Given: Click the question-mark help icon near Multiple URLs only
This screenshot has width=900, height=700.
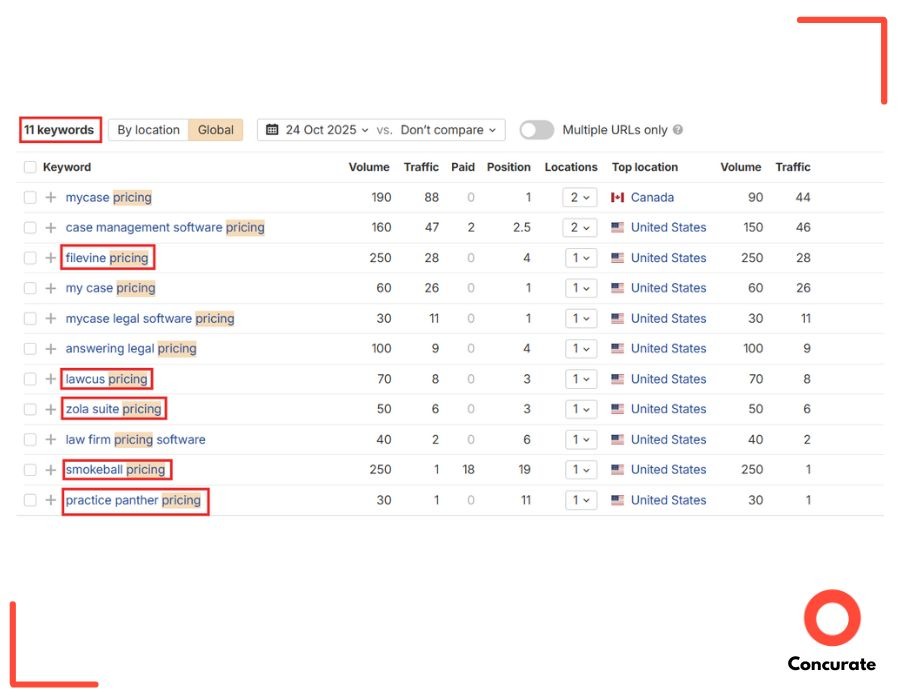Looking at the screenshot, I should point(680,130).
